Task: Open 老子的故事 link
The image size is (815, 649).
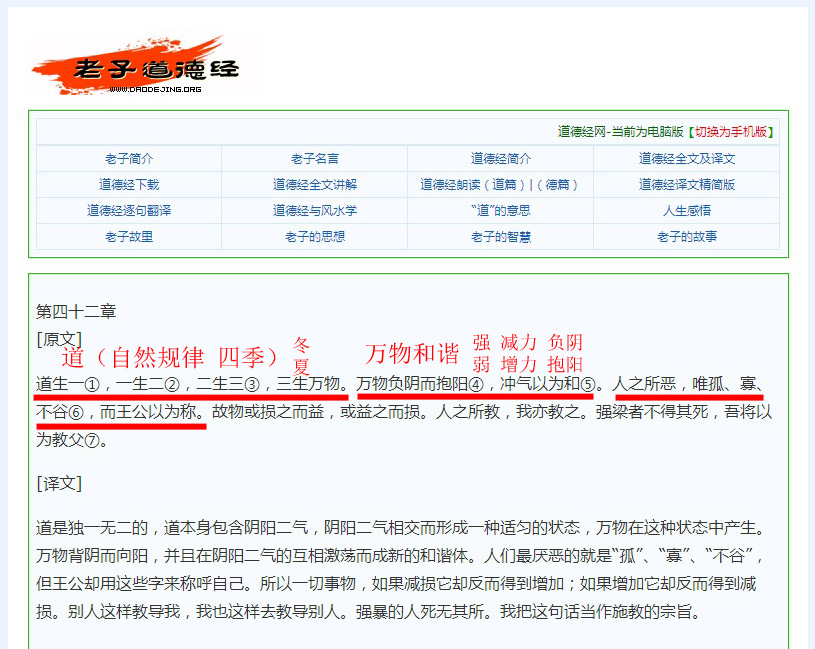Action: (x=687, y=236)
